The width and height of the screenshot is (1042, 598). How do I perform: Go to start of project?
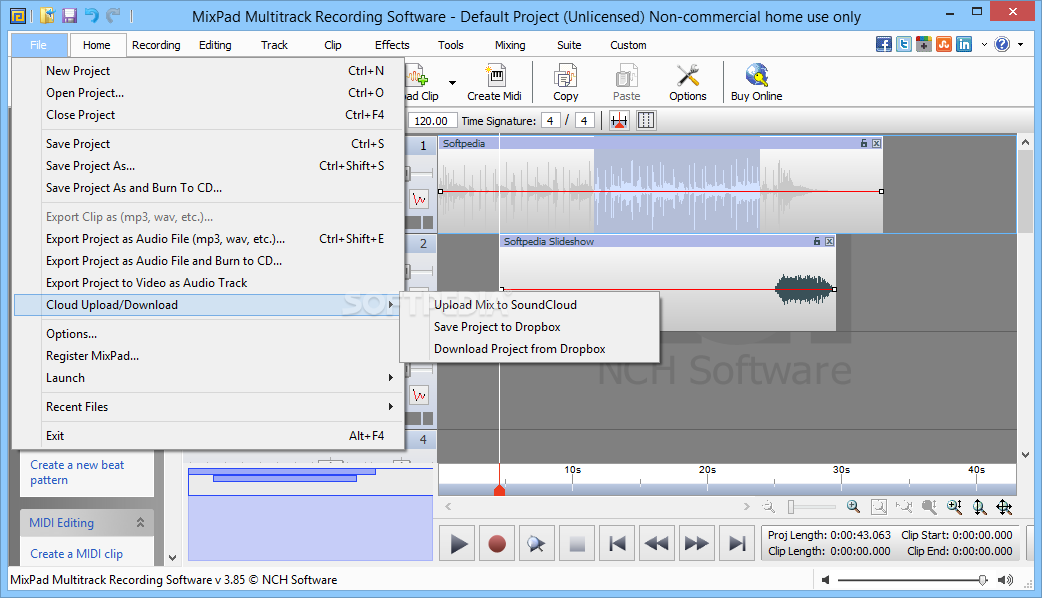click(x=617, y=544)
